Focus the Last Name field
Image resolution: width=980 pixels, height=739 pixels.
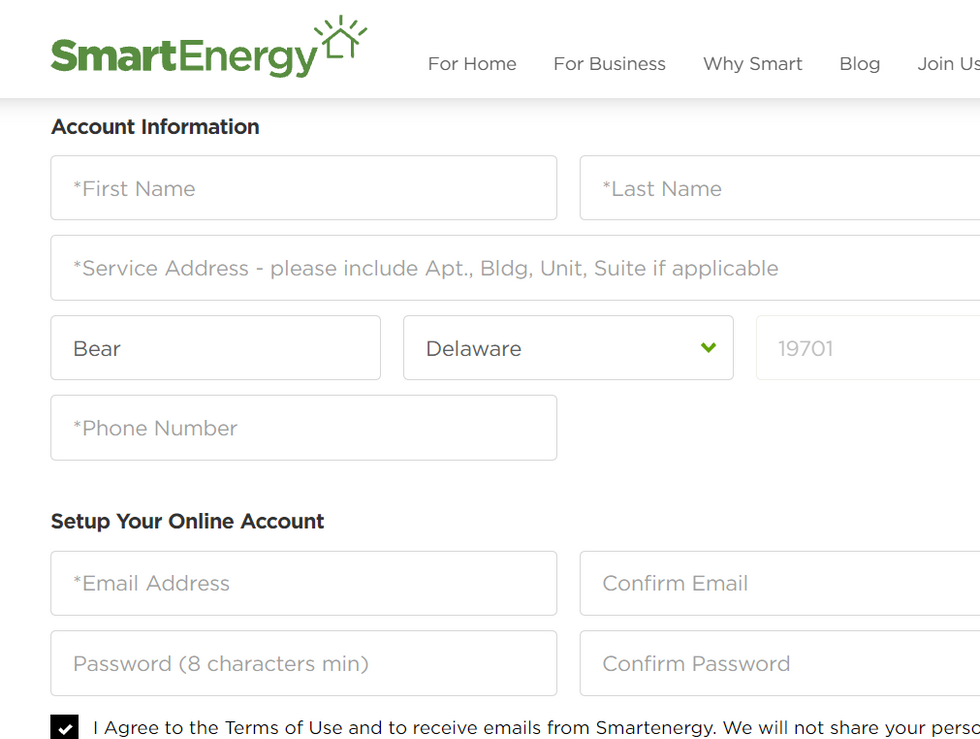coord(780,188)
